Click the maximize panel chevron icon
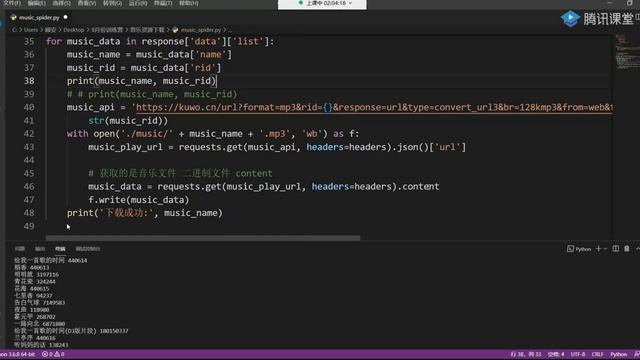Screen dimensions: 640x360 click(x=638, y=249)
